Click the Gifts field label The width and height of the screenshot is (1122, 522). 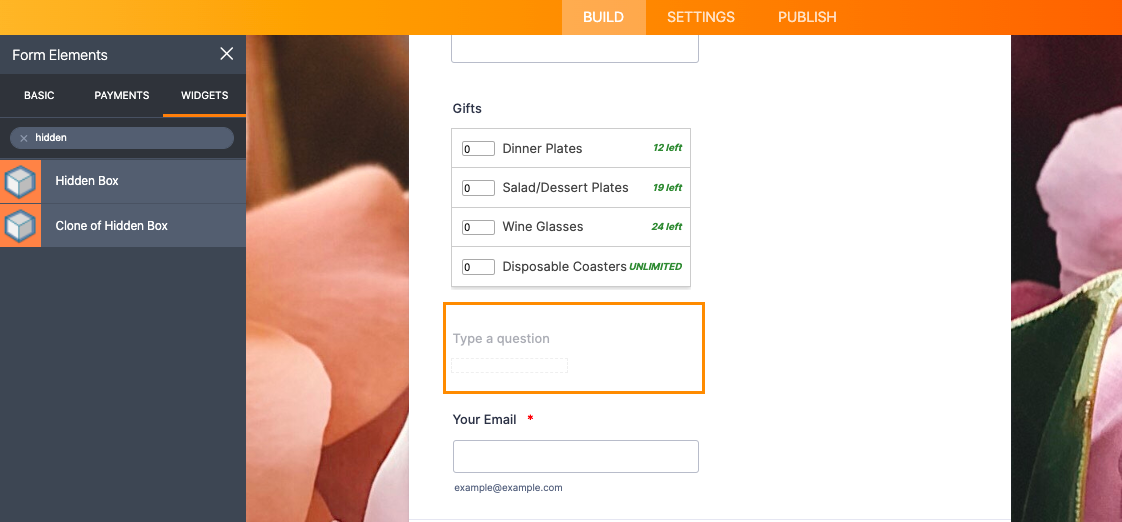(x=467, y=108)
